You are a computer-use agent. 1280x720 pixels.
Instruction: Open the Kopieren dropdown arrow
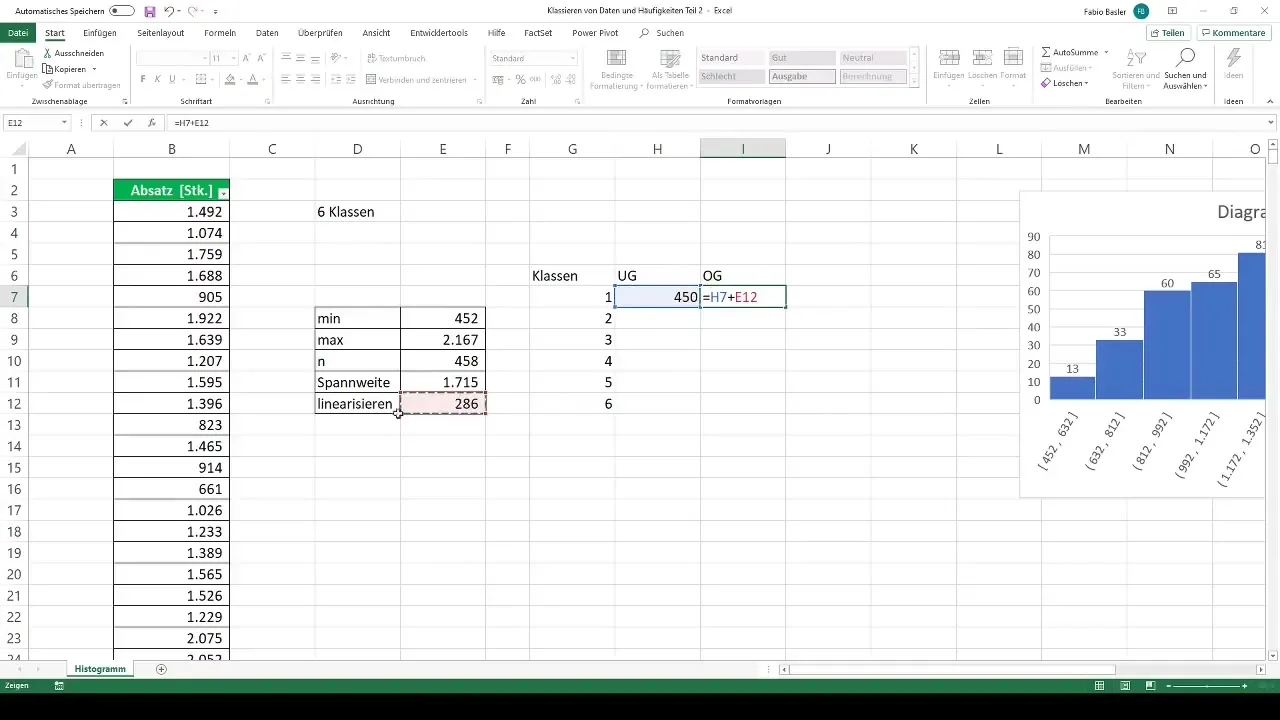94,69
